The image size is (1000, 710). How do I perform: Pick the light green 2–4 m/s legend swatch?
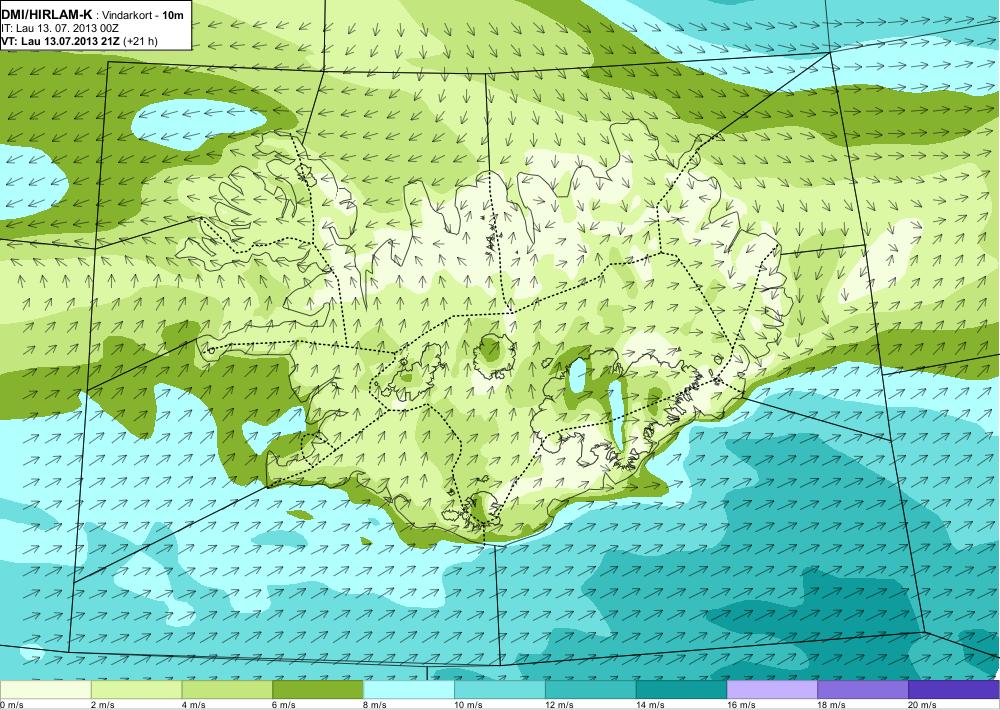coord(136,690)
